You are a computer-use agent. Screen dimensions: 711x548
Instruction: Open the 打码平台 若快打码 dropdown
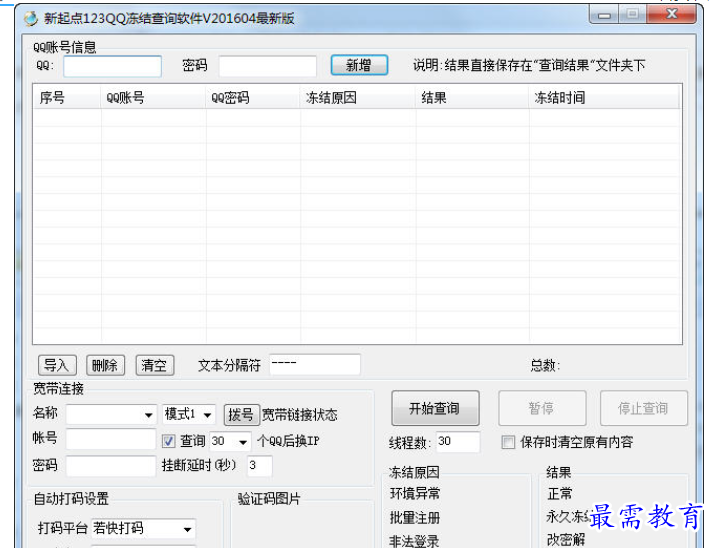(x=143, y=529)
